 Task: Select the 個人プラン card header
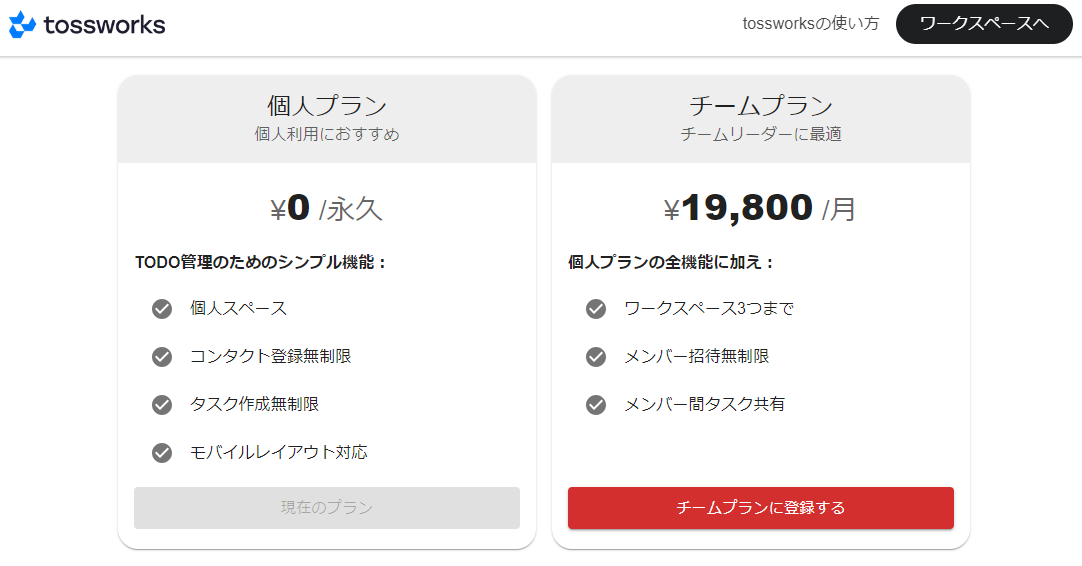point(327,118)
